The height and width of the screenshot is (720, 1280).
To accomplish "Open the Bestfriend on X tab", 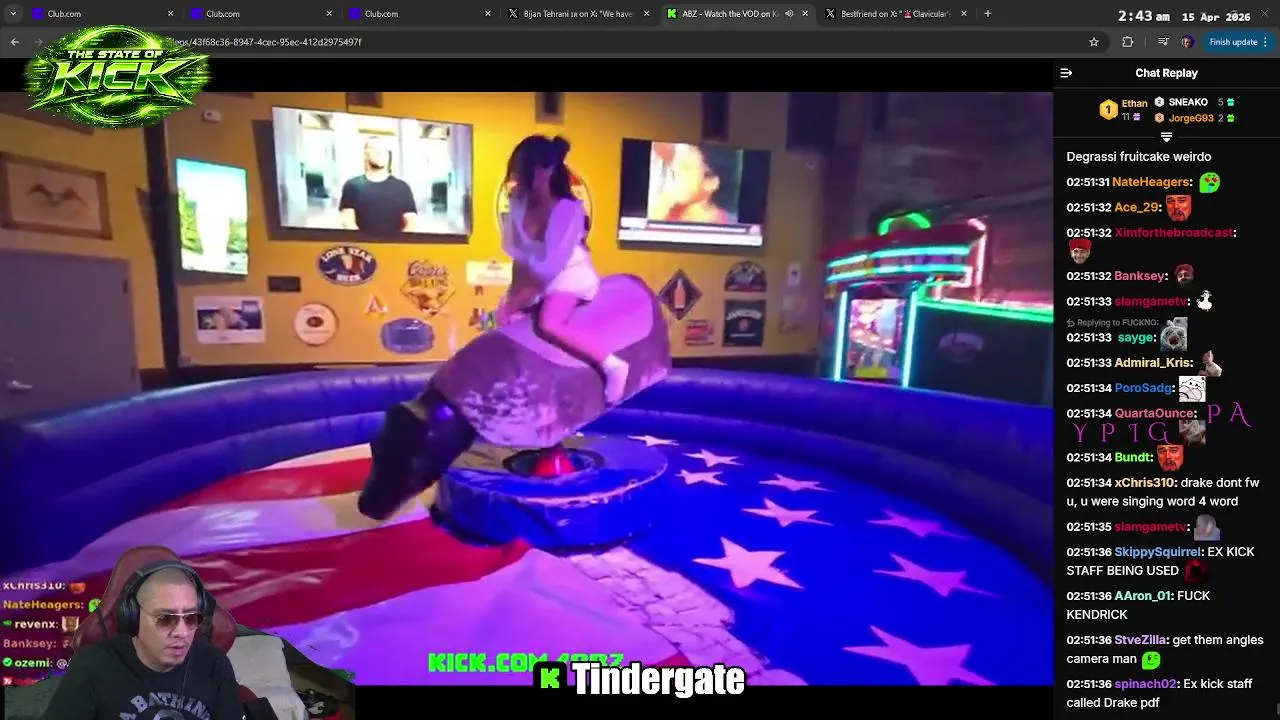I will pos(895,14).
